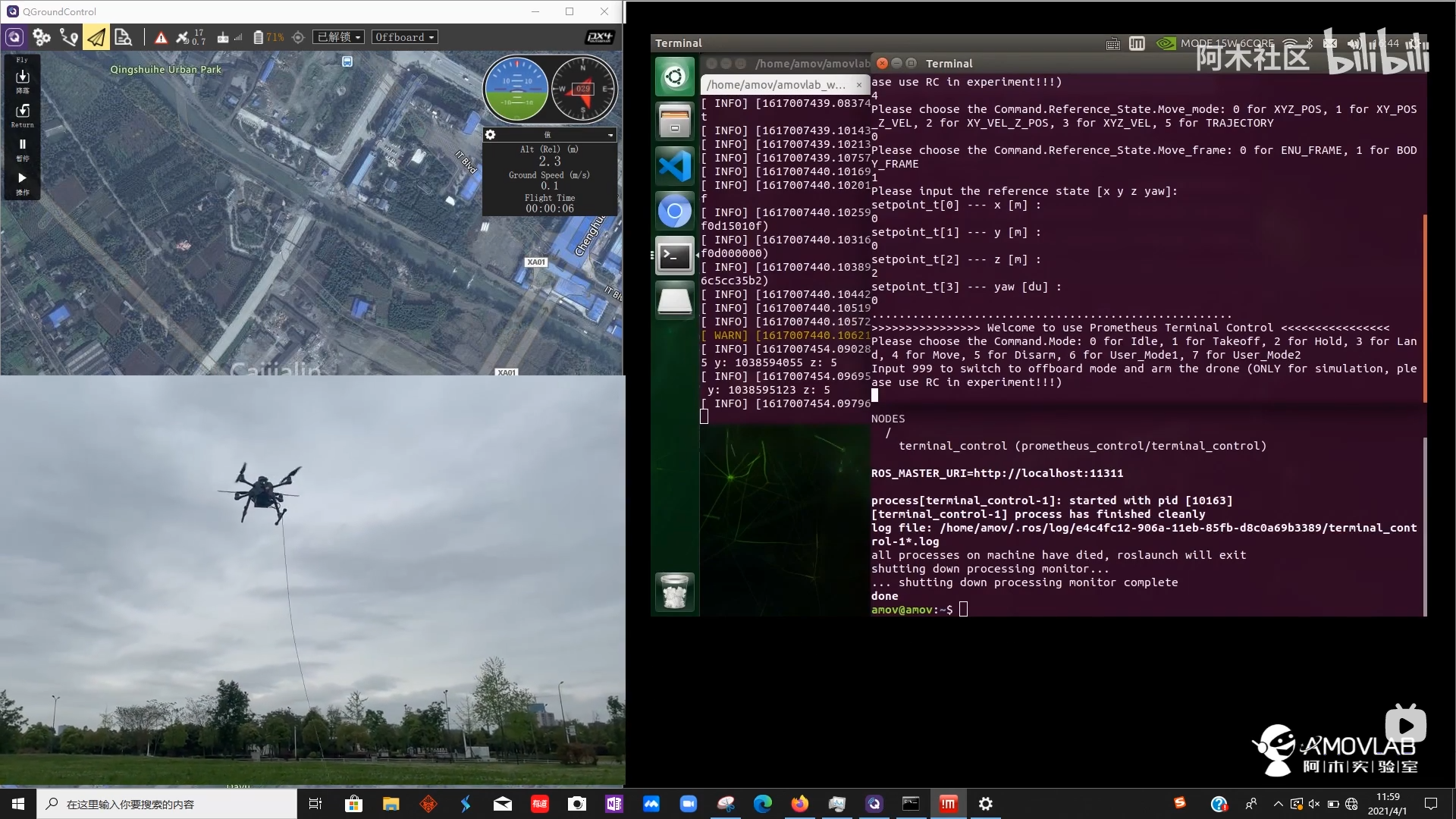This screenshot has width=1456, height=819.
Task: Open armed state dropdown 已解锁
Action: [x=338, y=37]
